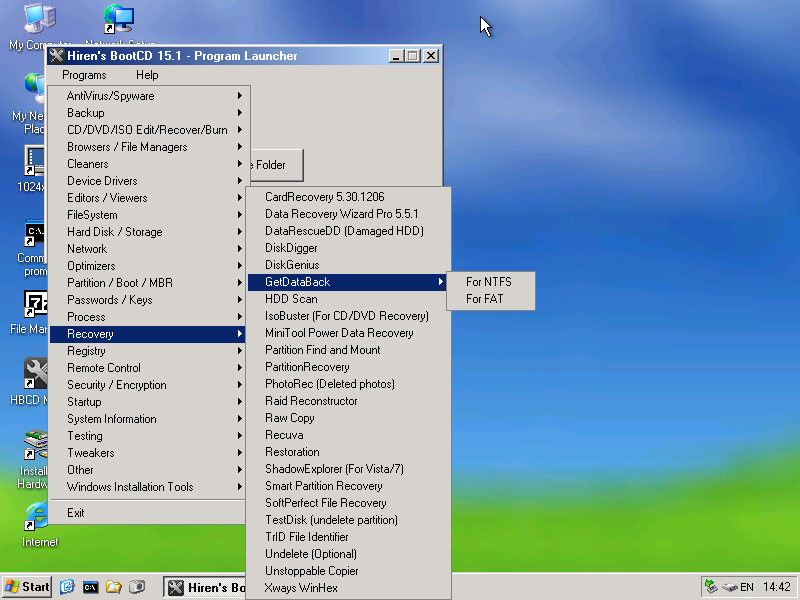Expand the Passwords / Keys submenu arrow
800x600 pixels.
pos(239,300)
